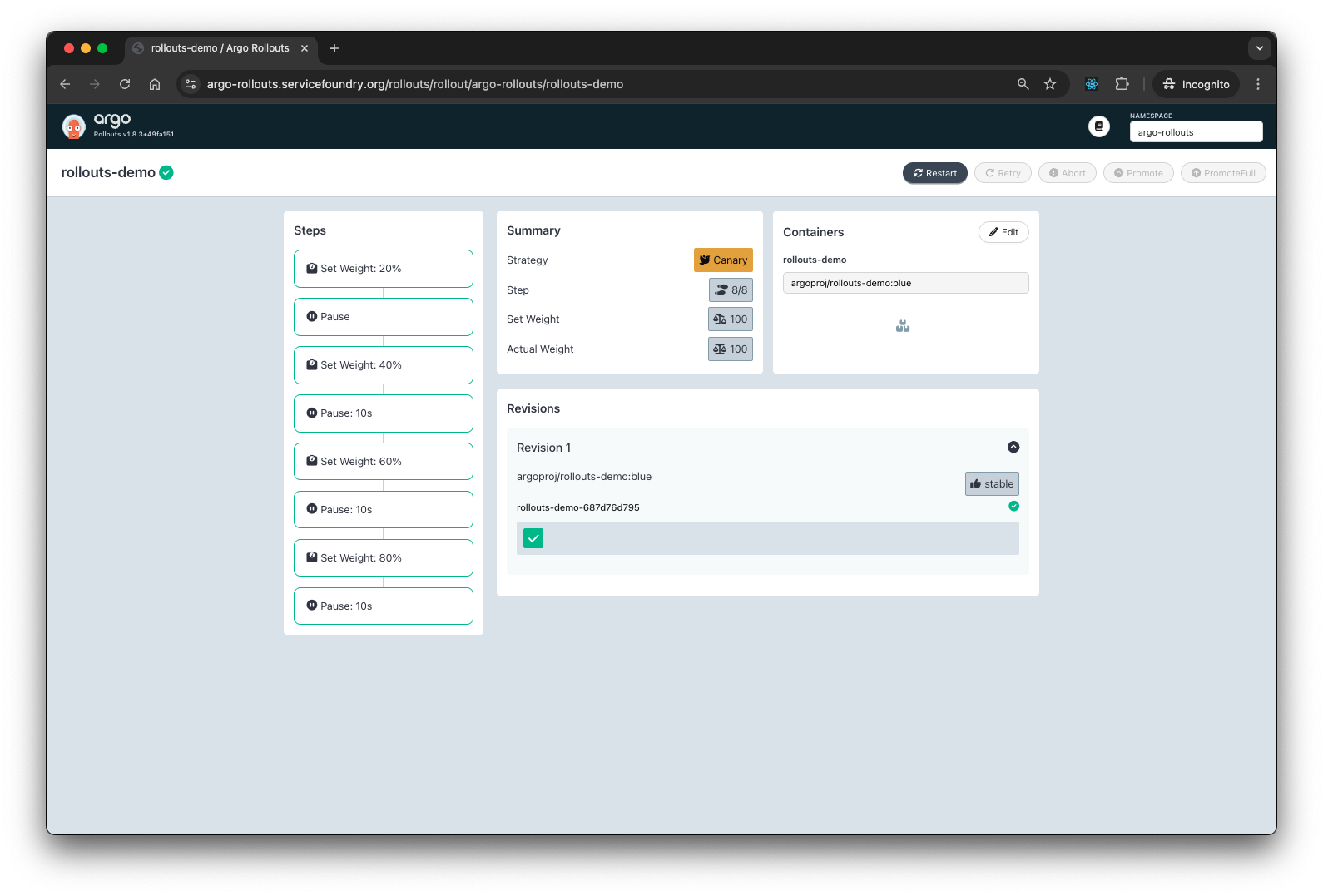Click the Revision 1 heading

pos(543,448)
